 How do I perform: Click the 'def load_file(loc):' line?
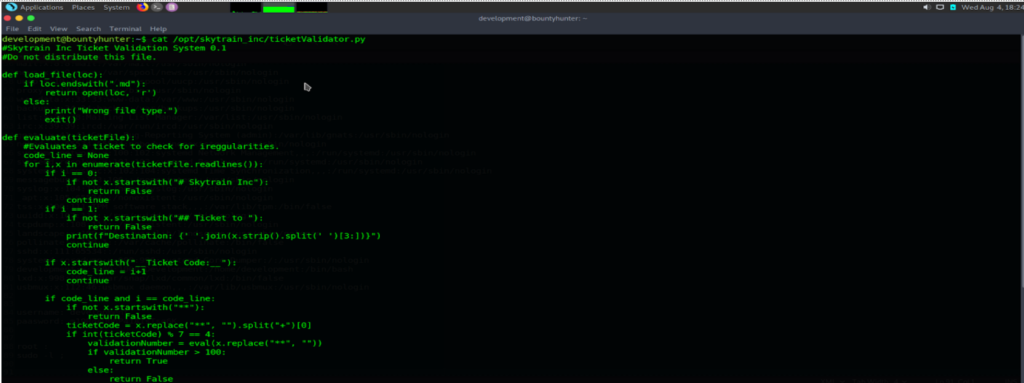coord(52,75)
